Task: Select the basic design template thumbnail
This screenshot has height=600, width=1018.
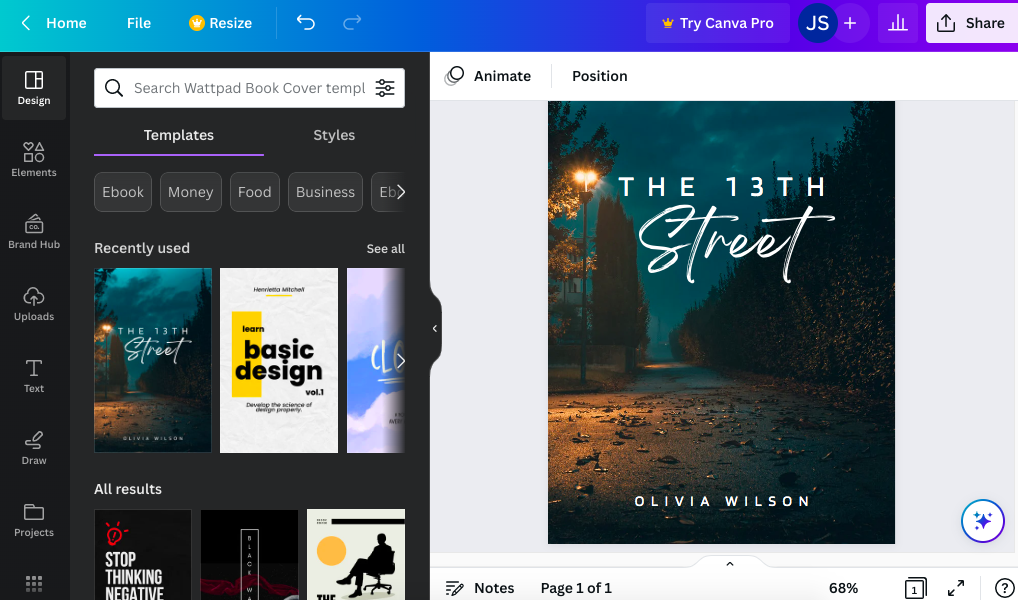Action: click(278, 360)
